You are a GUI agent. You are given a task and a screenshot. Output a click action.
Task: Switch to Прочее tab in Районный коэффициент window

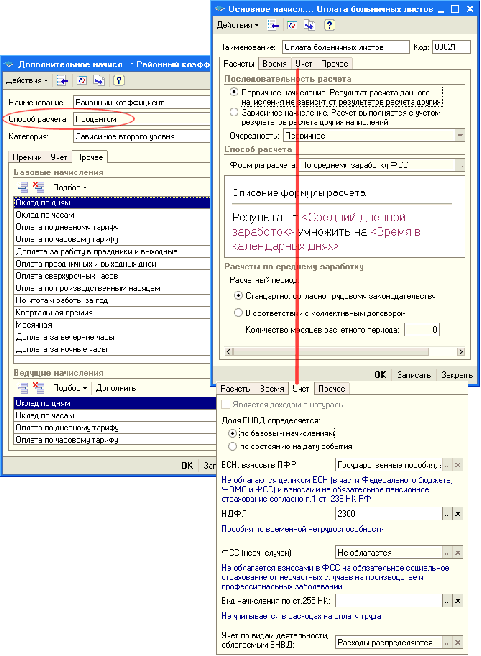90,157
